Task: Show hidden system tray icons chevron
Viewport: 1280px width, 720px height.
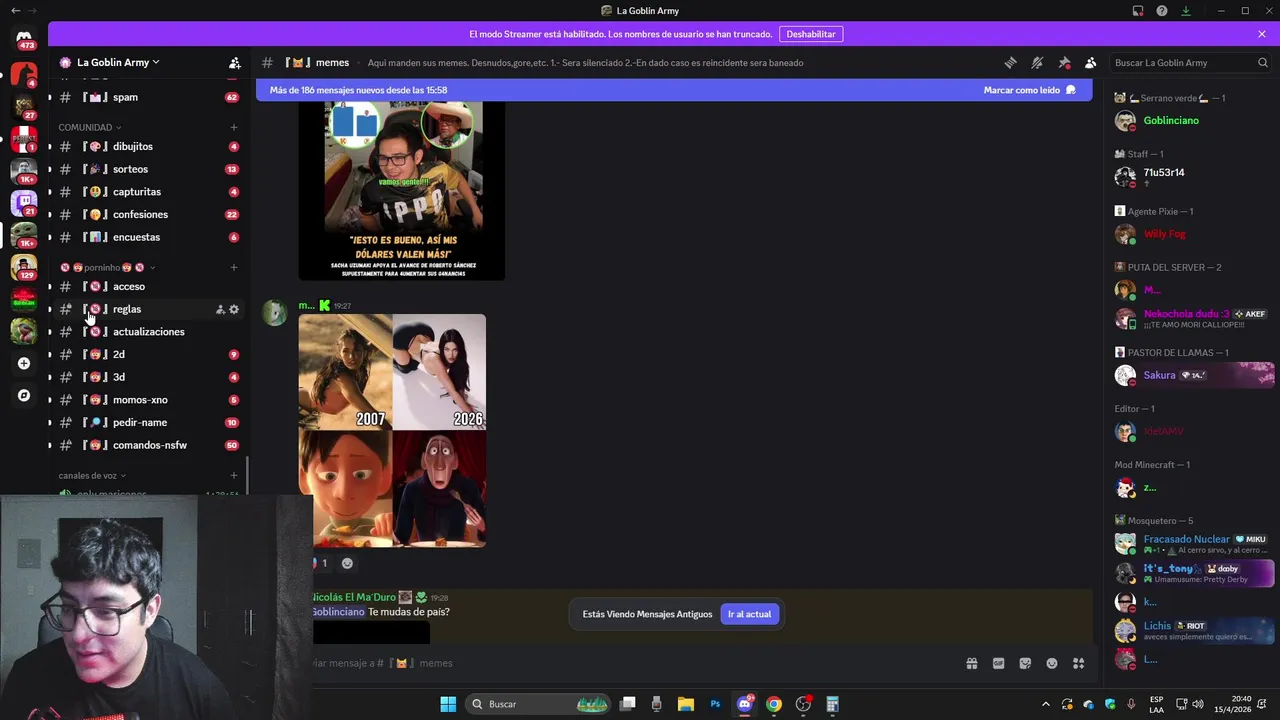Action: tap(1045, 704)
